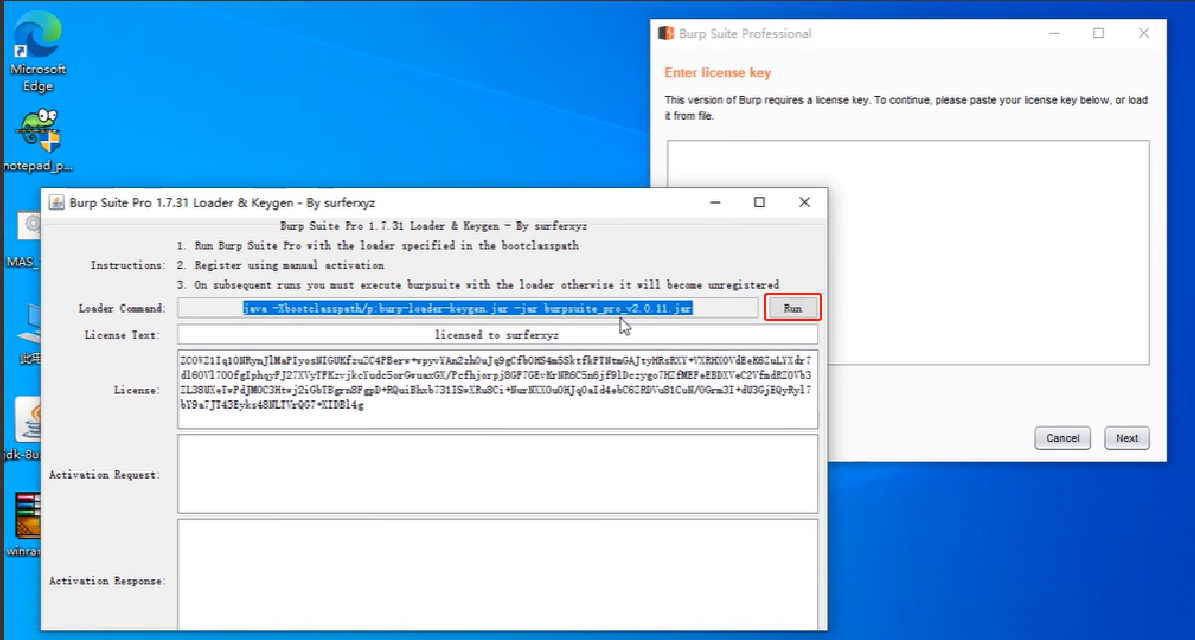Click Cancel in Burp Suite license dialog
1195x640 pixels.
coord(1062,438)
